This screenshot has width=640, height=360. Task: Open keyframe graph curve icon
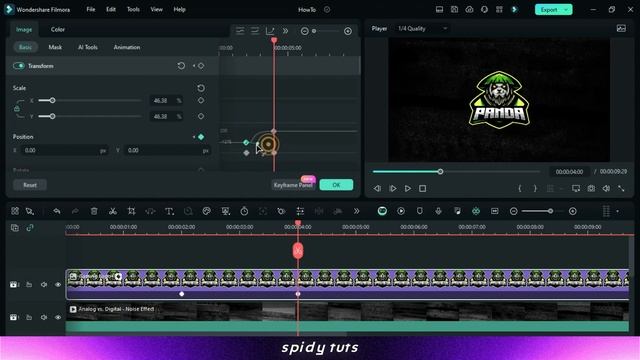click(270, 31)
